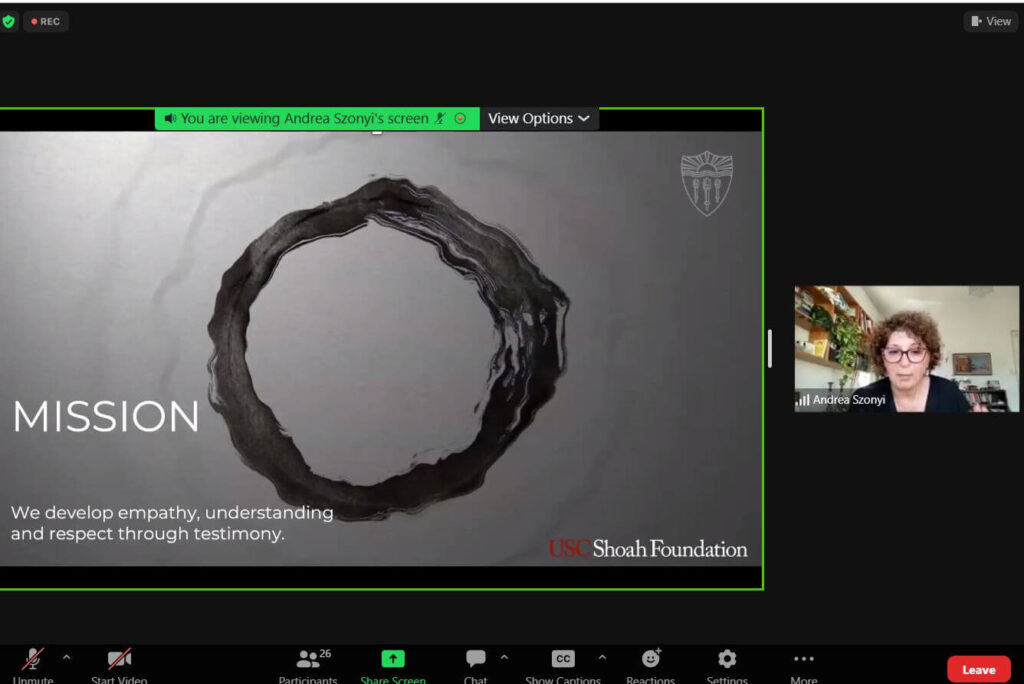Expand audio options arrow beside Unmute
The height and width of the screenshot is (684, 1024).
click(67, 657)
